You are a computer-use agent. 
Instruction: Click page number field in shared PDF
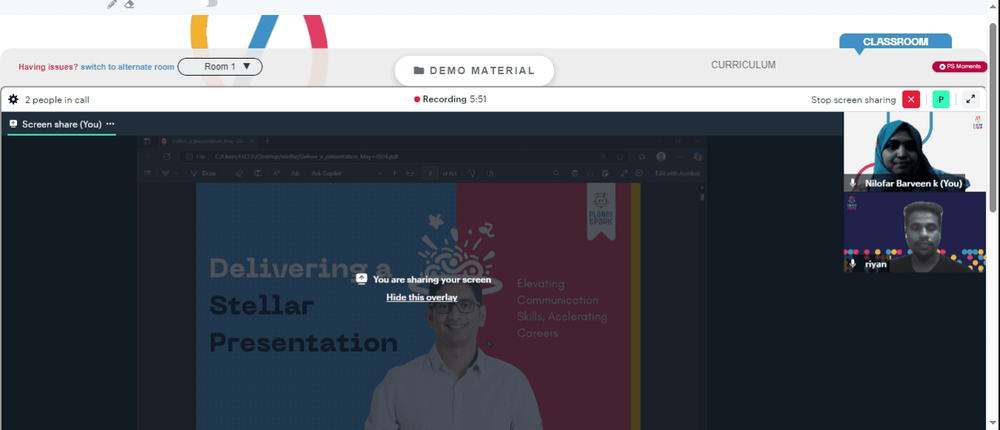click(431, 174)
